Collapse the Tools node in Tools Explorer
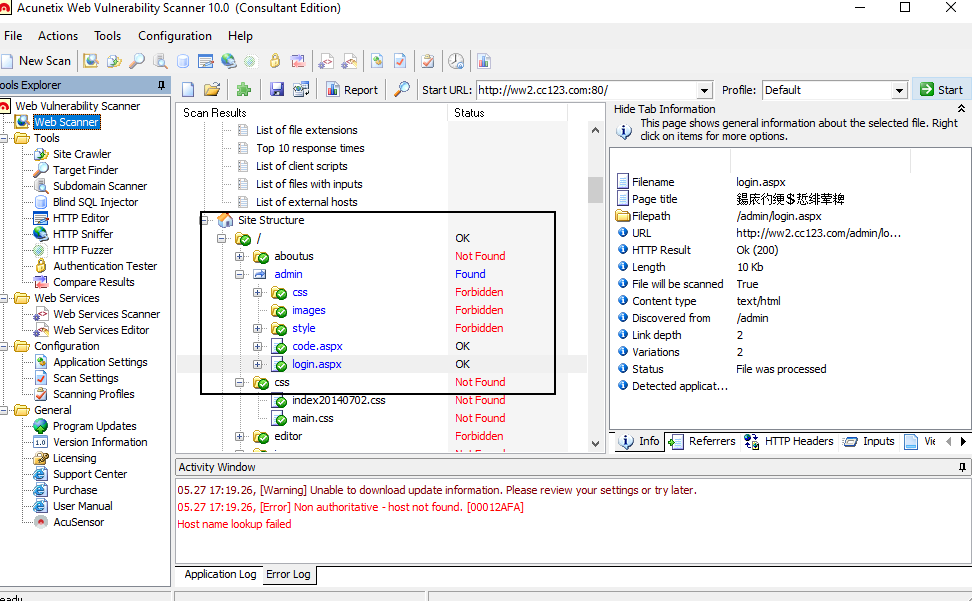The height and width of the screenshot is (601, 972). click(x=4, y=138)
